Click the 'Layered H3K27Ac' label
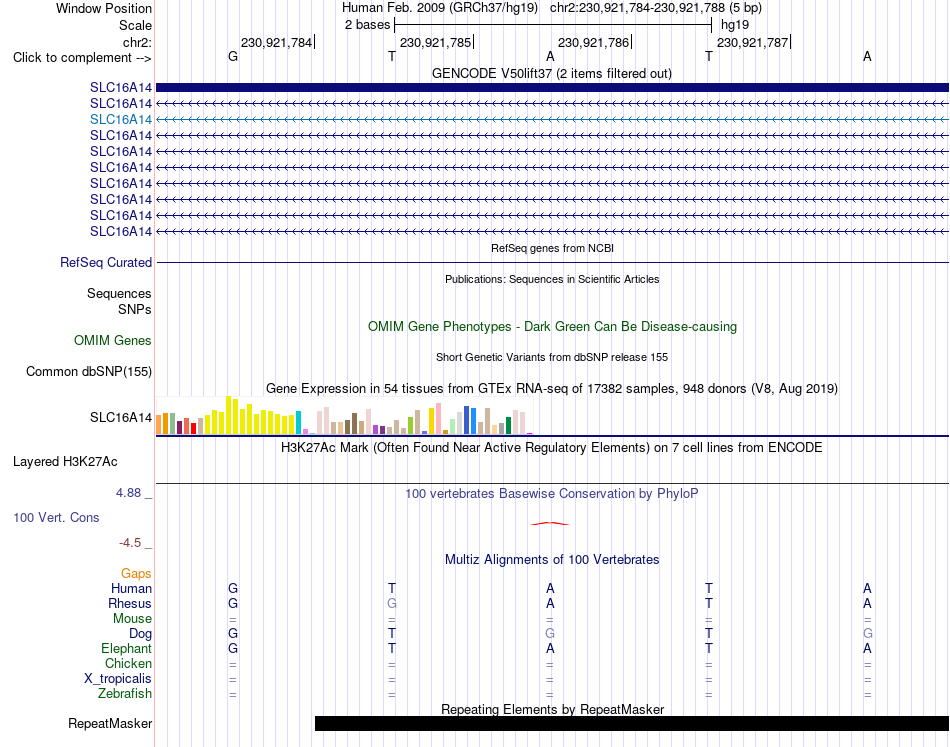Screen dimensions: 950x747 tap(65, 462)
